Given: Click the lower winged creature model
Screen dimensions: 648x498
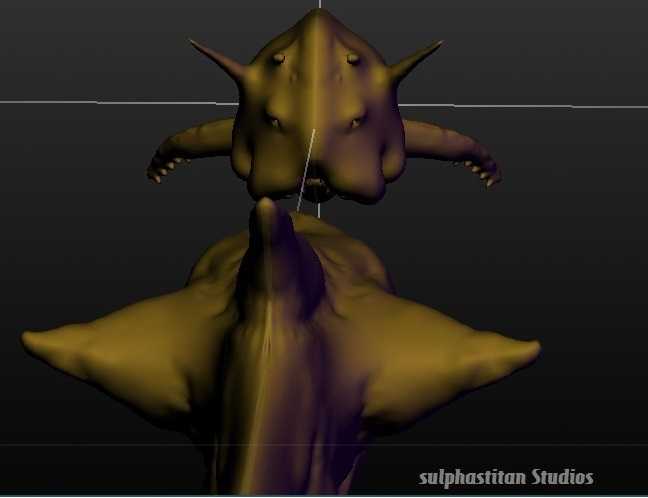Looking at the screenshot, I should (x=281, y=347).
